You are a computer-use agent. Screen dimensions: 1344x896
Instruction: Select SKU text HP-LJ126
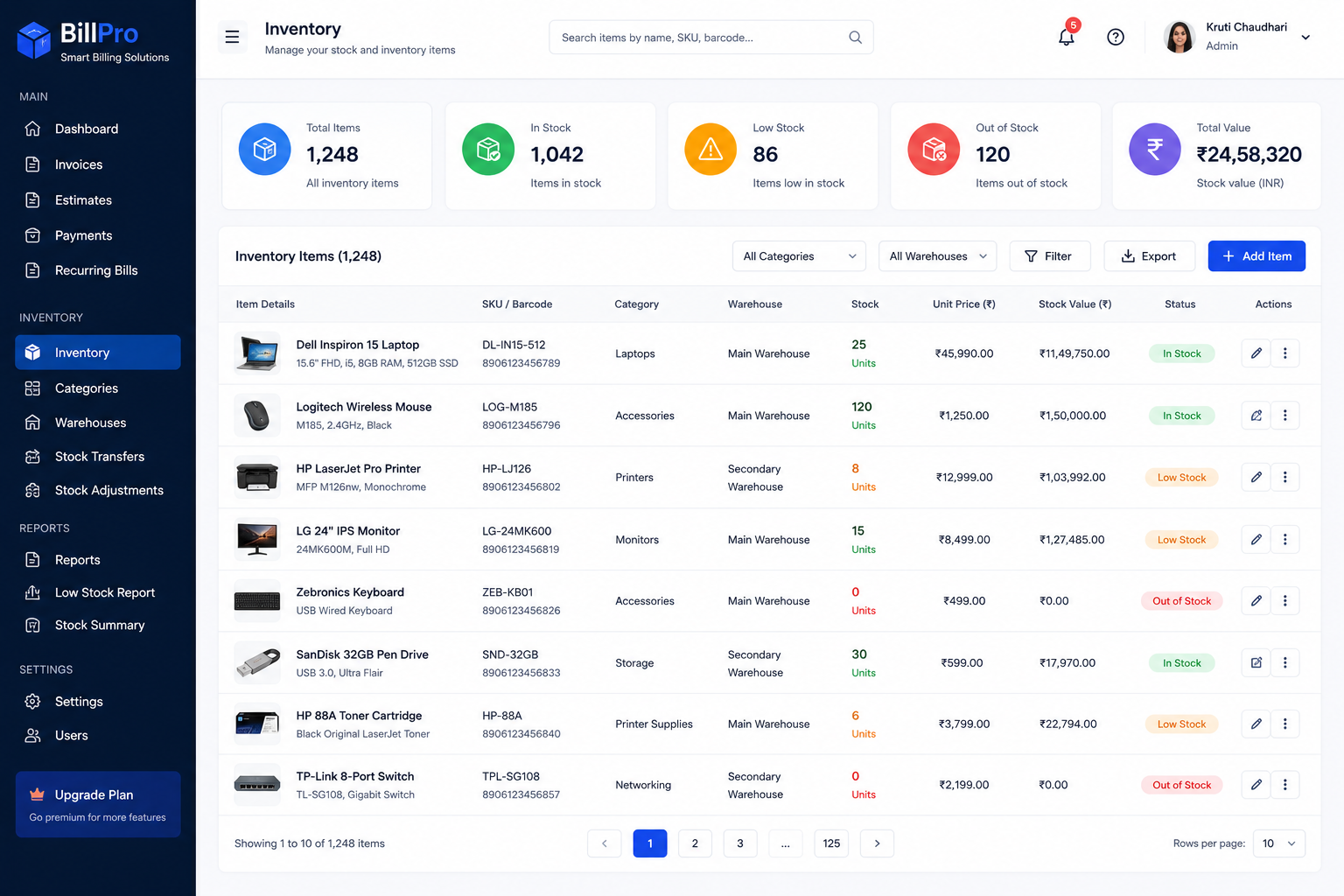[507, 469]
